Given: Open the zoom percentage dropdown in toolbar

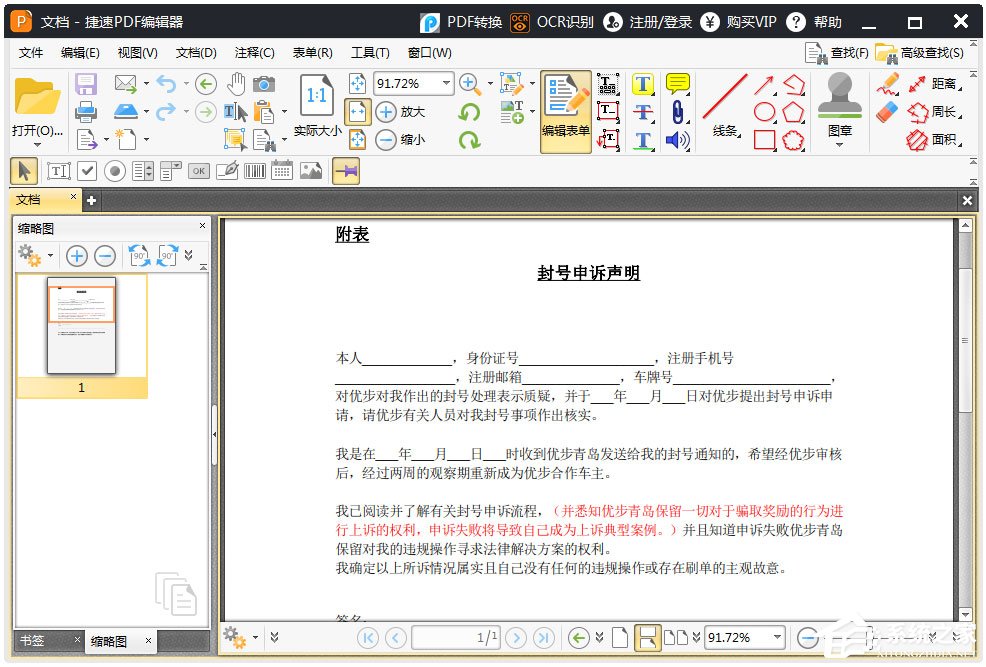Looking at the screenshot, I should (x=446, y=84).
